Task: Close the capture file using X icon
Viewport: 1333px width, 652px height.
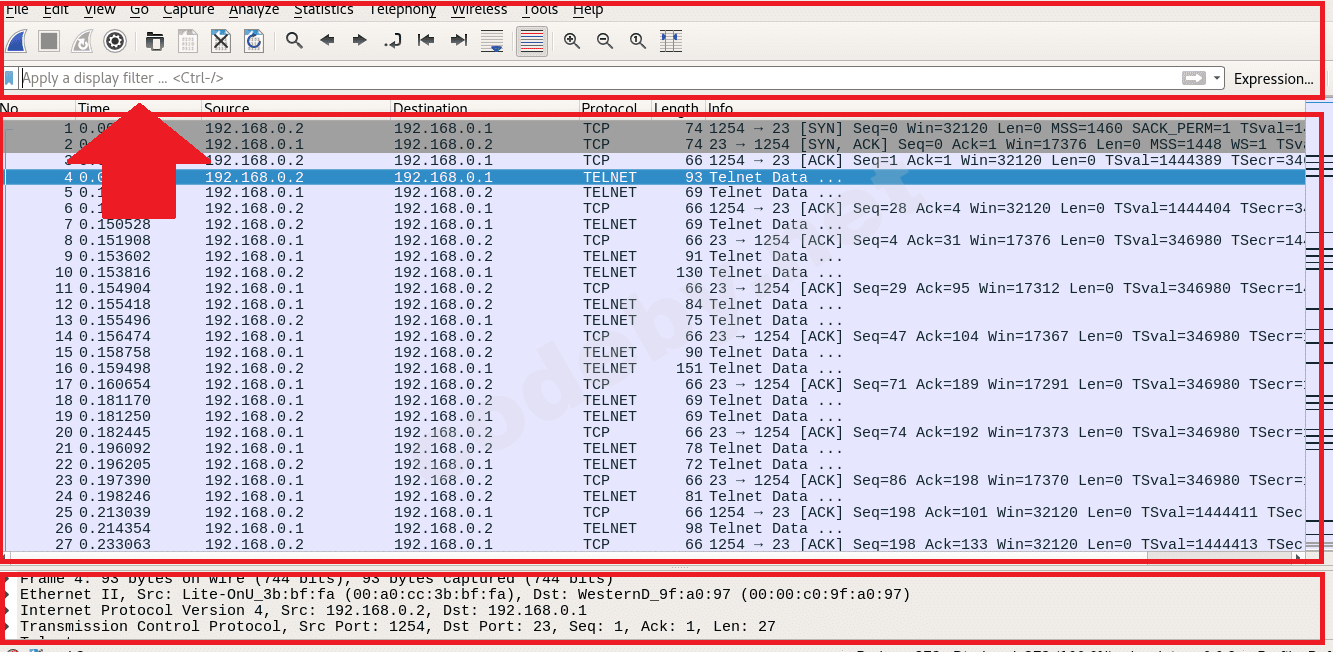Action: [221, 41]
